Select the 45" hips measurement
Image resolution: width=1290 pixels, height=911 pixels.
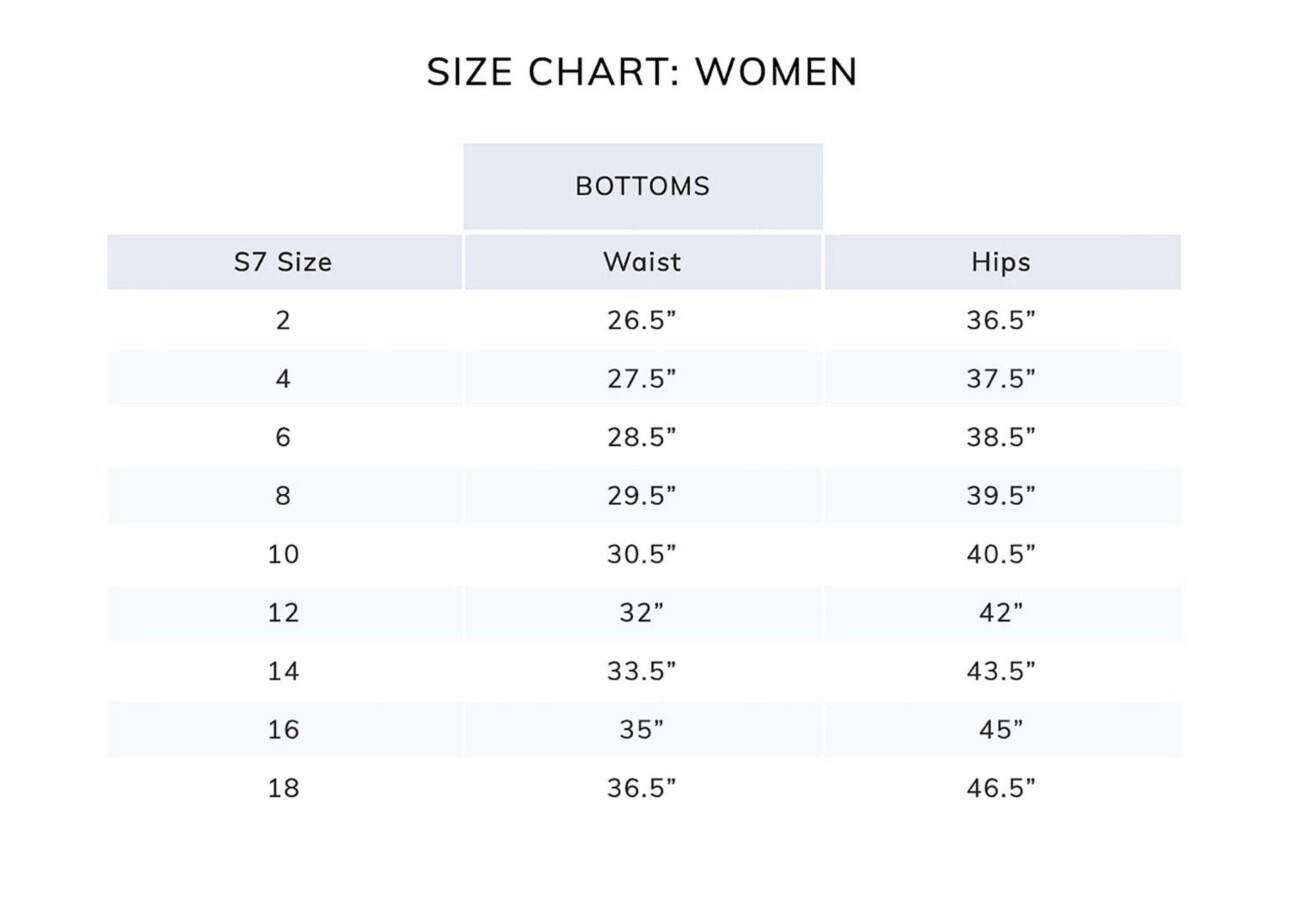pos(1000,729)
